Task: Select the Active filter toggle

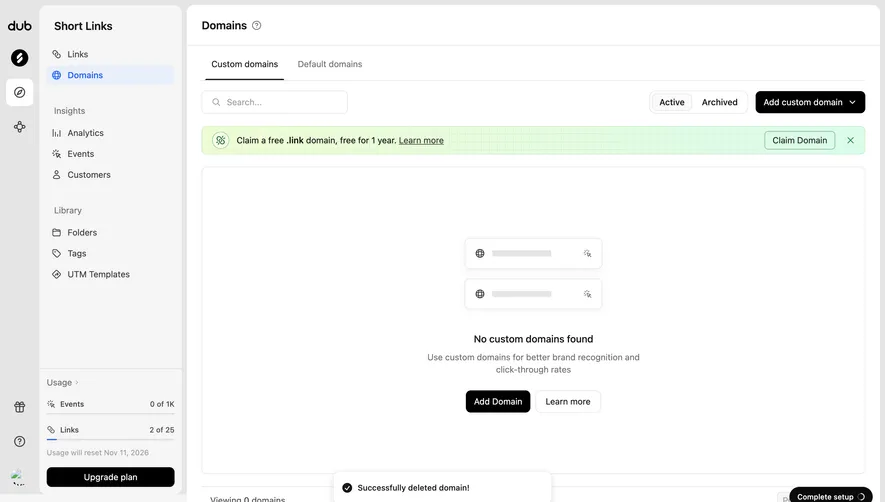Action: coord(672,102)
